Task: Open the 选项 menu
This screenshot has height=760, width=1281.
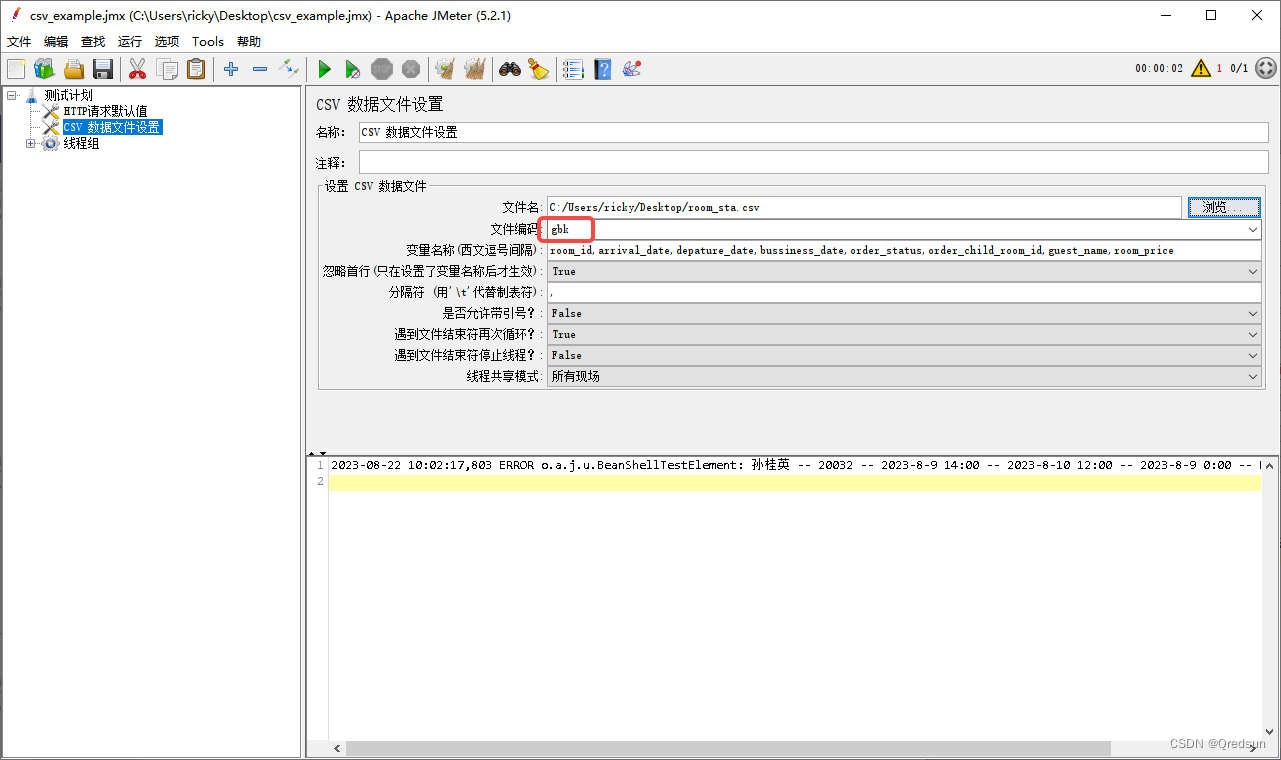Action: (167, 41)
